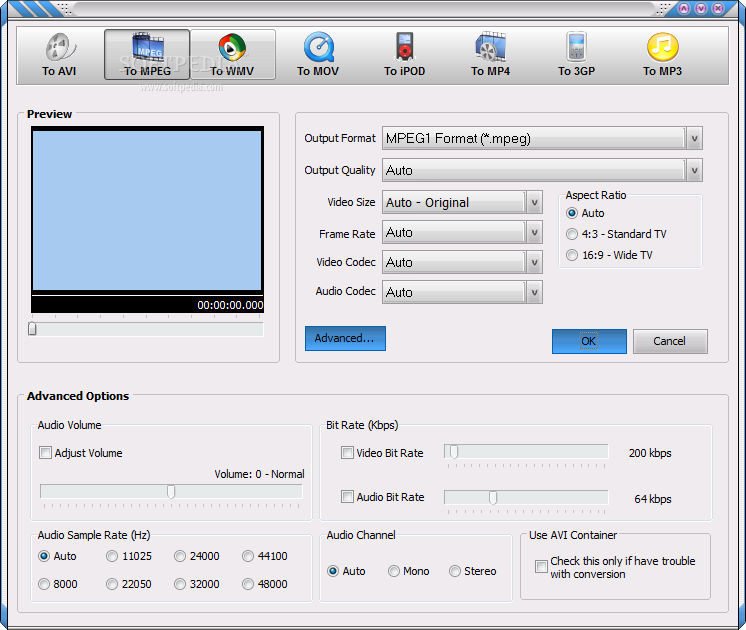Select the To WMV media player icon
Image resolution: width=746 pixels, height=630 pixels.
232,47
